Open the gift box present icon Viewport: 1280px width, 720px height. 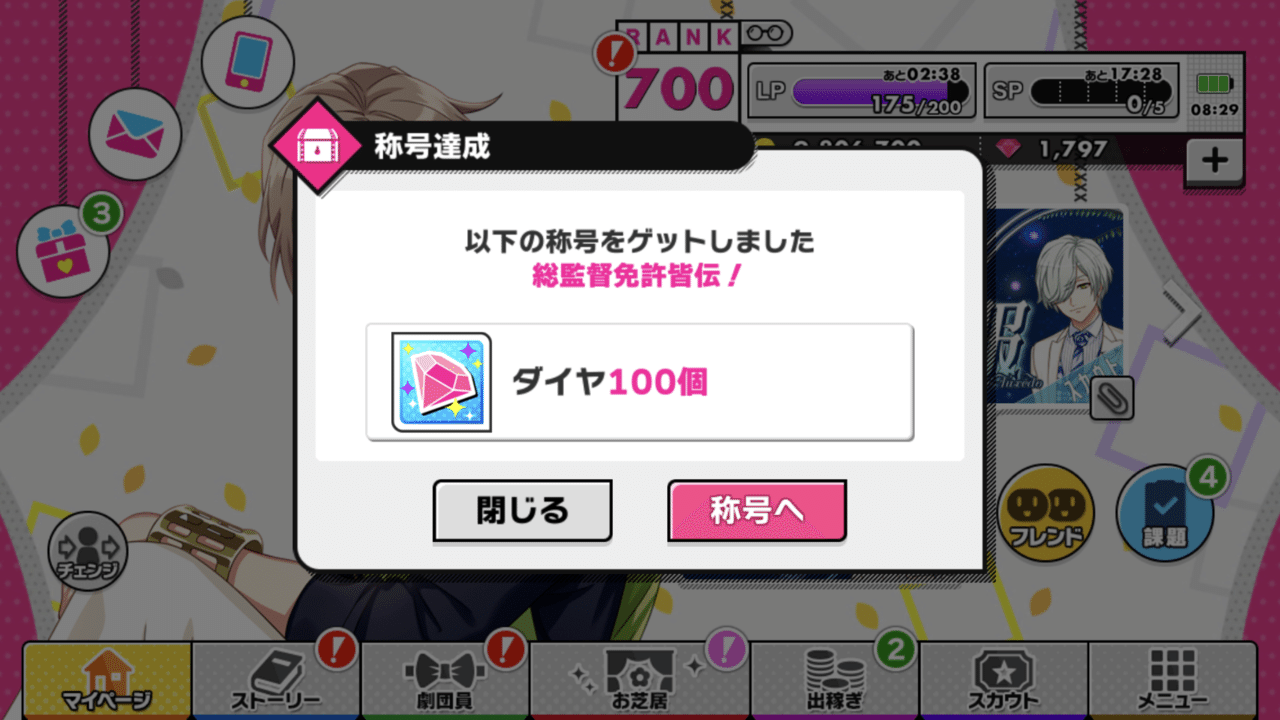tap(64, 249)
